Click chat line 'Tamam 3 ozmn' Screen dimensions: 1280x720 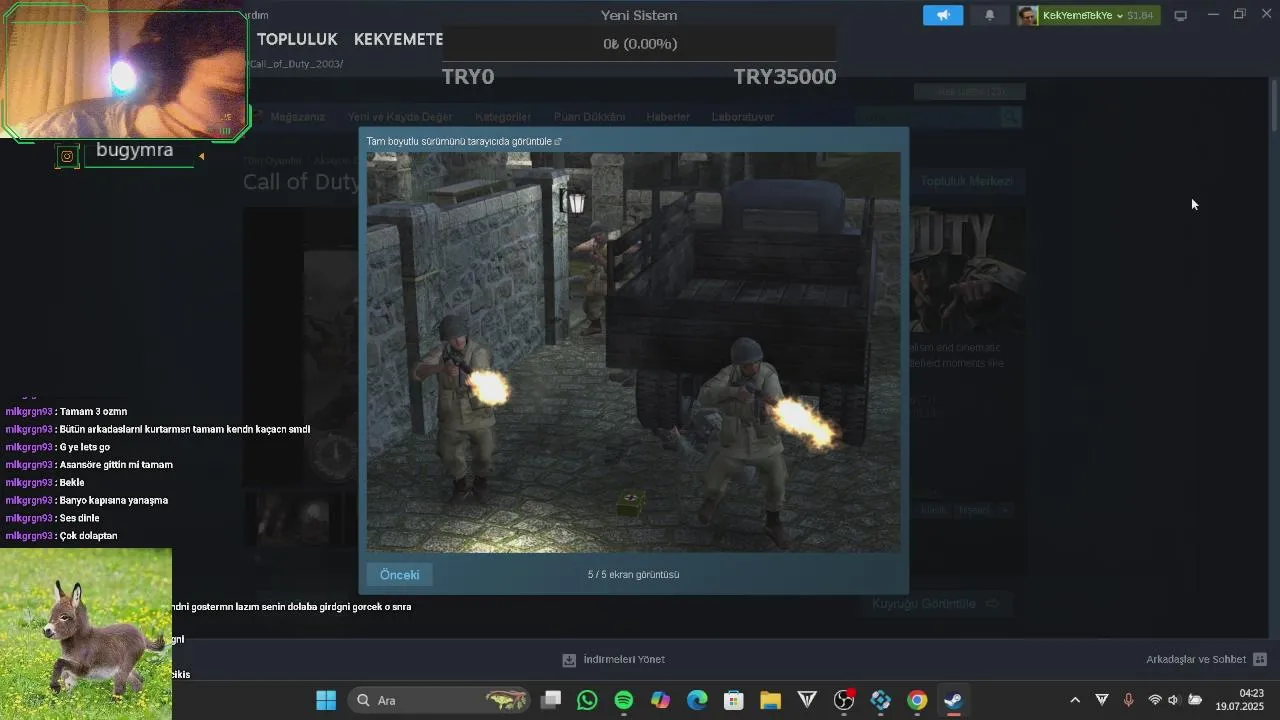pos(93,411)
